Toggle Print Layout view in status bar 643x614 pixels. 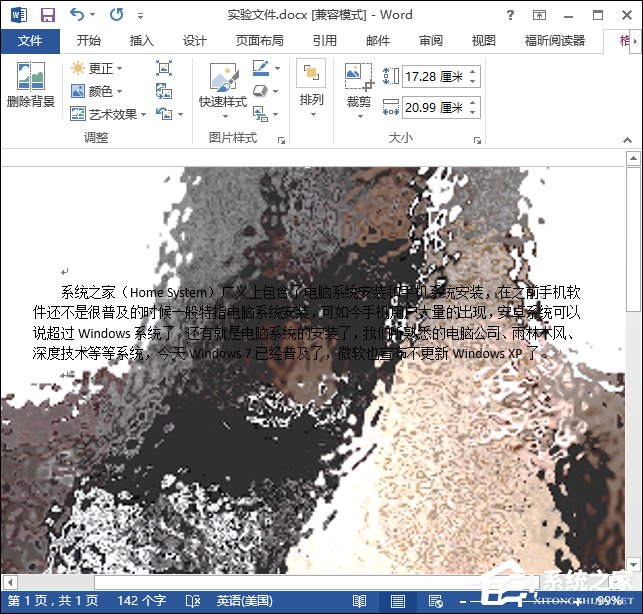pos(398,601)
